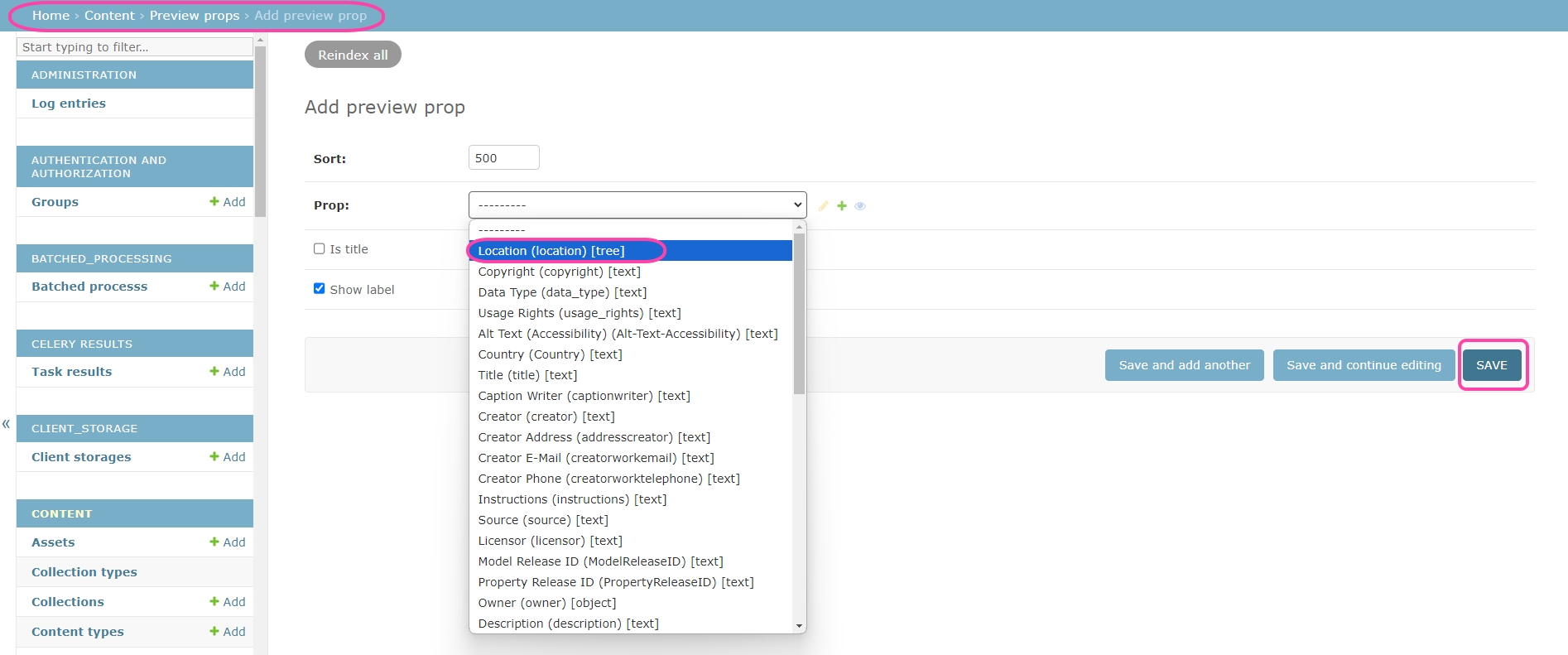This screenshot has width=1568, height=655.
Task: Select Creator E-Mail (creatorworkemail) option
Action: 631,458
